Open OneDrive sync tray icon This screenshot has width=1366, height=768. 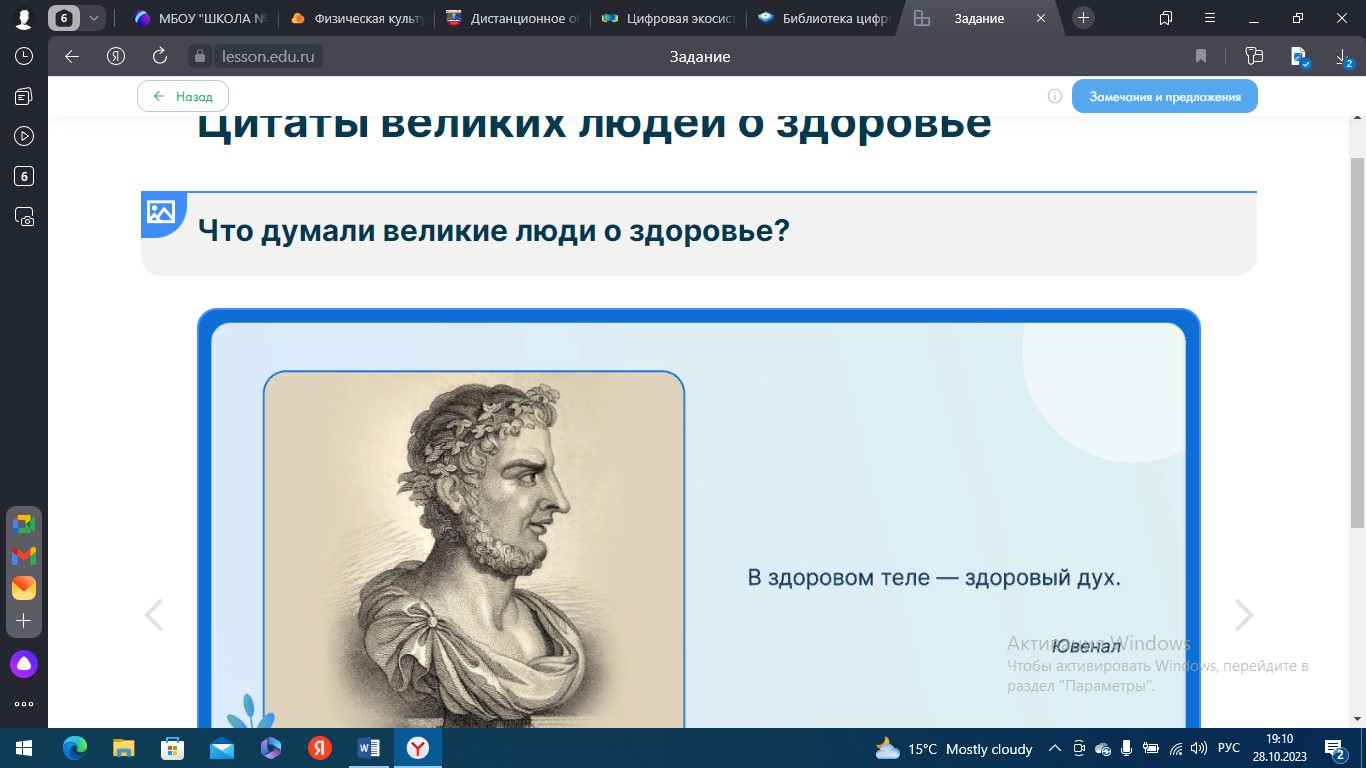click(x=1103, y=749)
